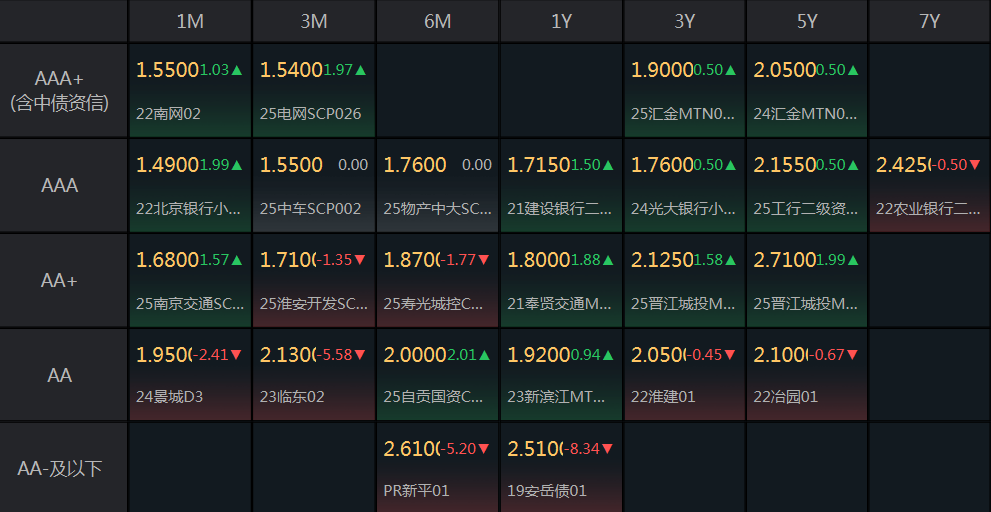Viewport: 991px width, 512px height.
Task: Open the 22南网02 bond cell
Action: [189, 91]
